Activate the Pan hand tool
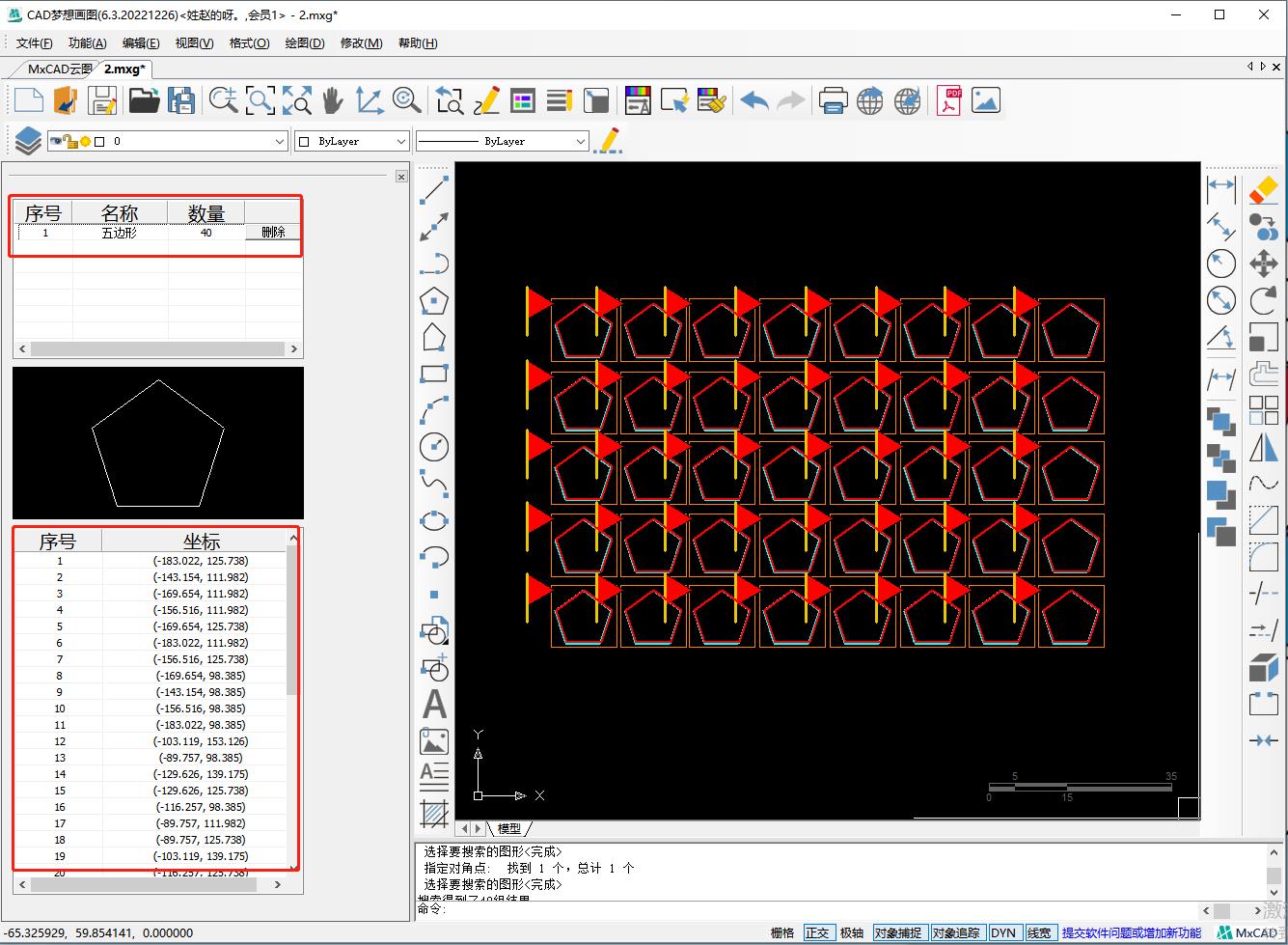This screenshot has height=945, width=1288. pos(332,100)
